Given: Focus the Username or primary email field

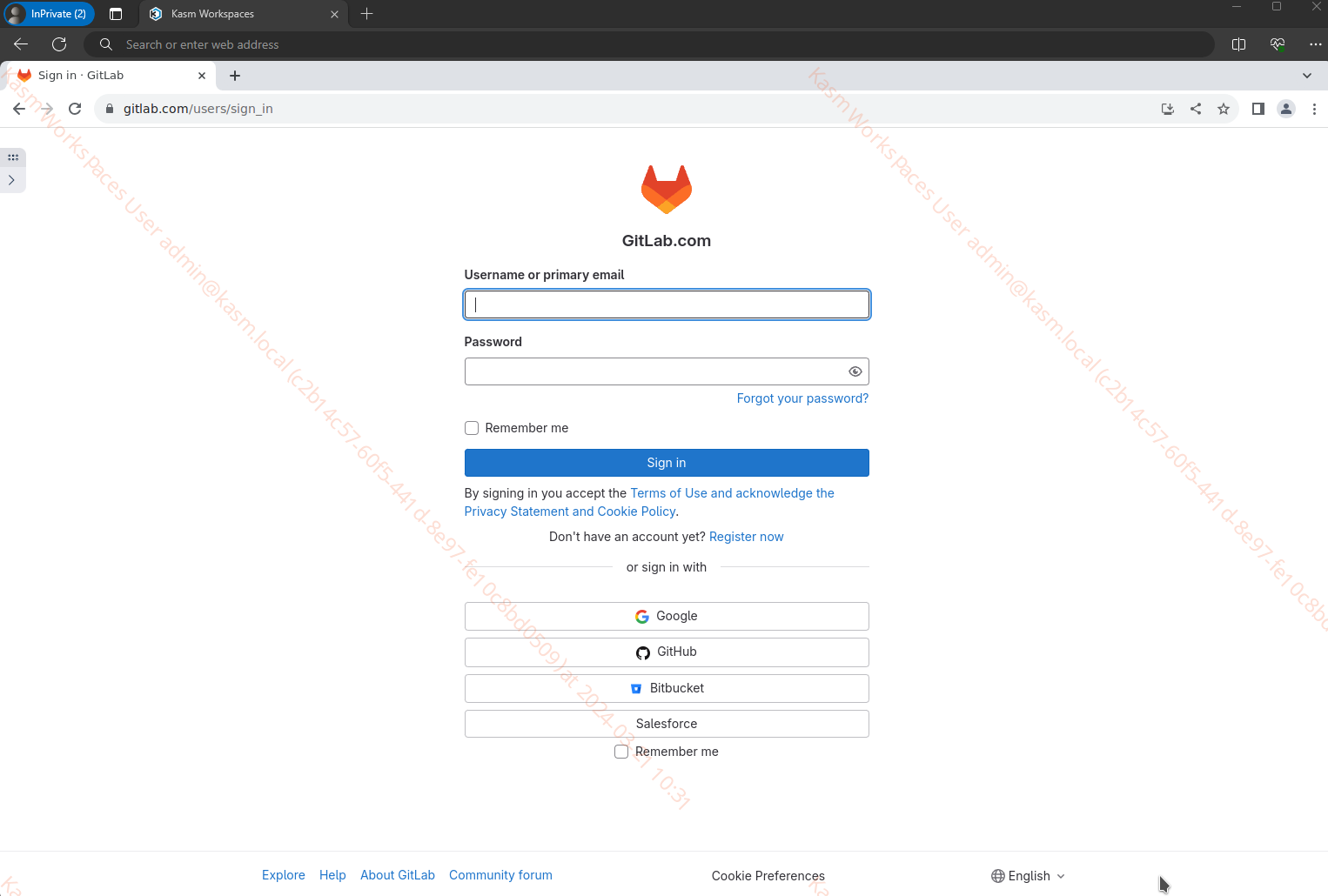Looking at the screenshot, I should (x=667, y=304).
